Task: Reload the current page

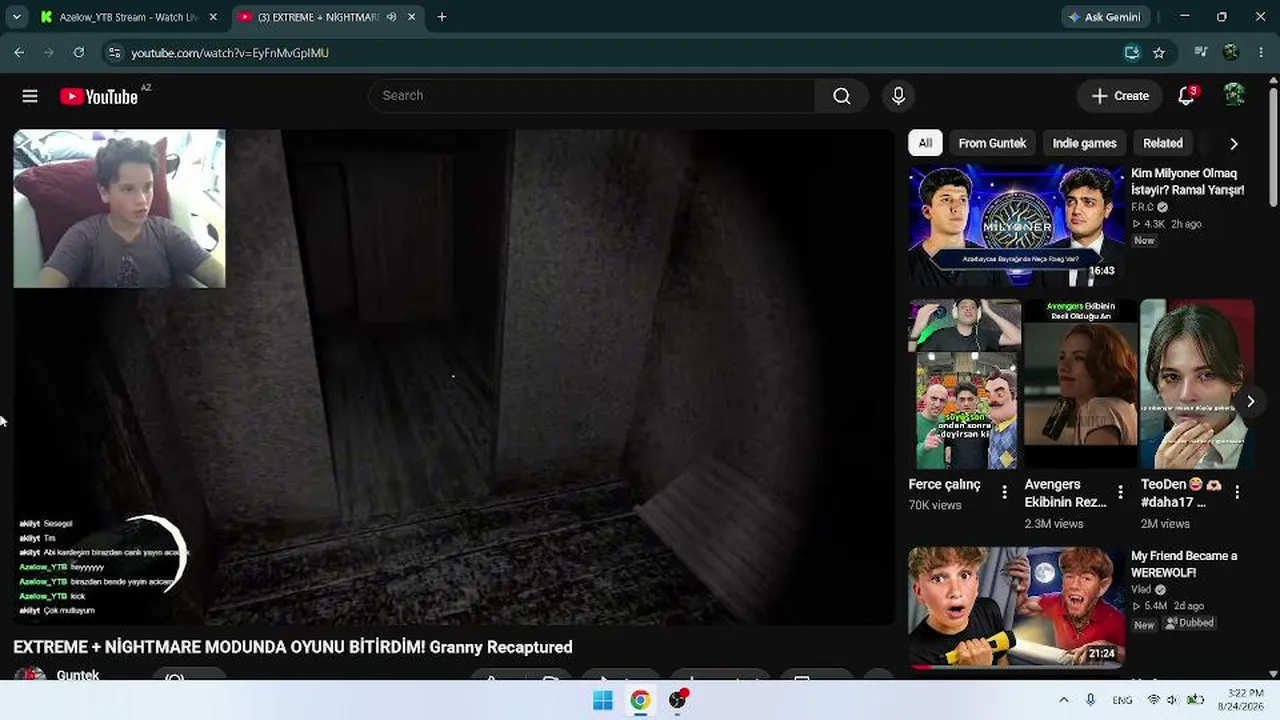Action: (79, 53)
